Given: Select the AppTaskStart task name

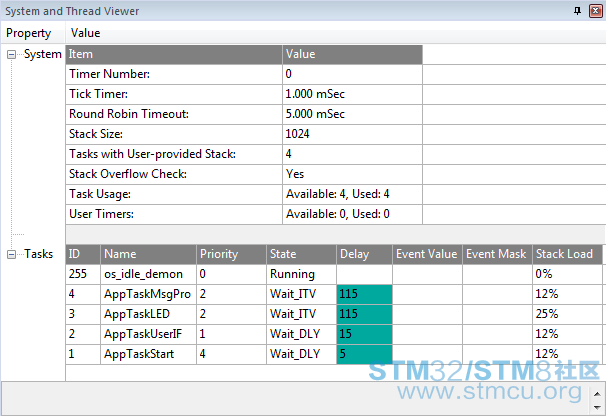Looking at the screenshot, I should point(139,354).
